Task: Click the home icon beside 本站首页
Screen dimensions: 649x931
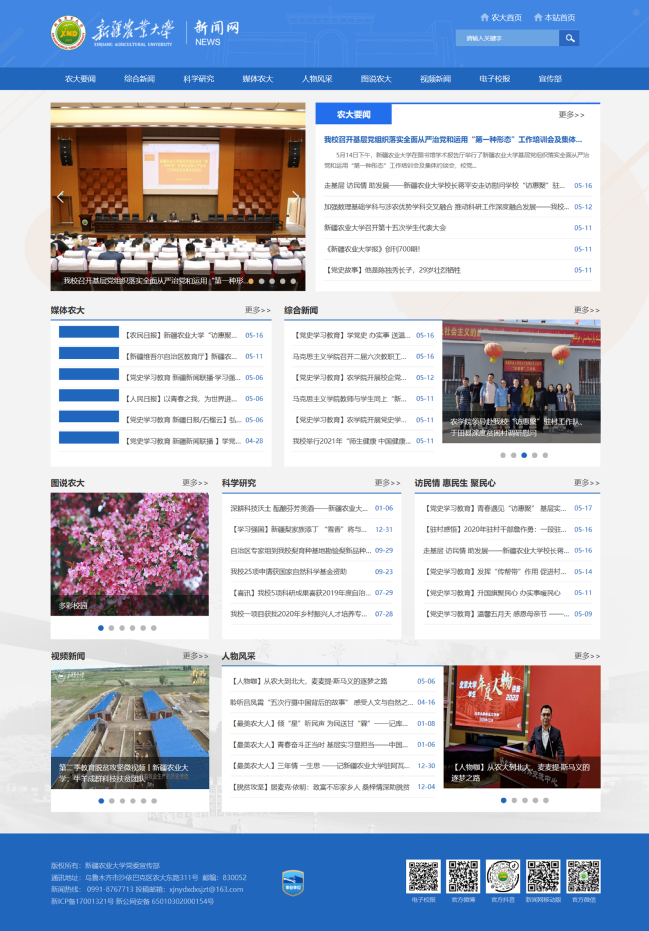Action: [x=538, y=17]
